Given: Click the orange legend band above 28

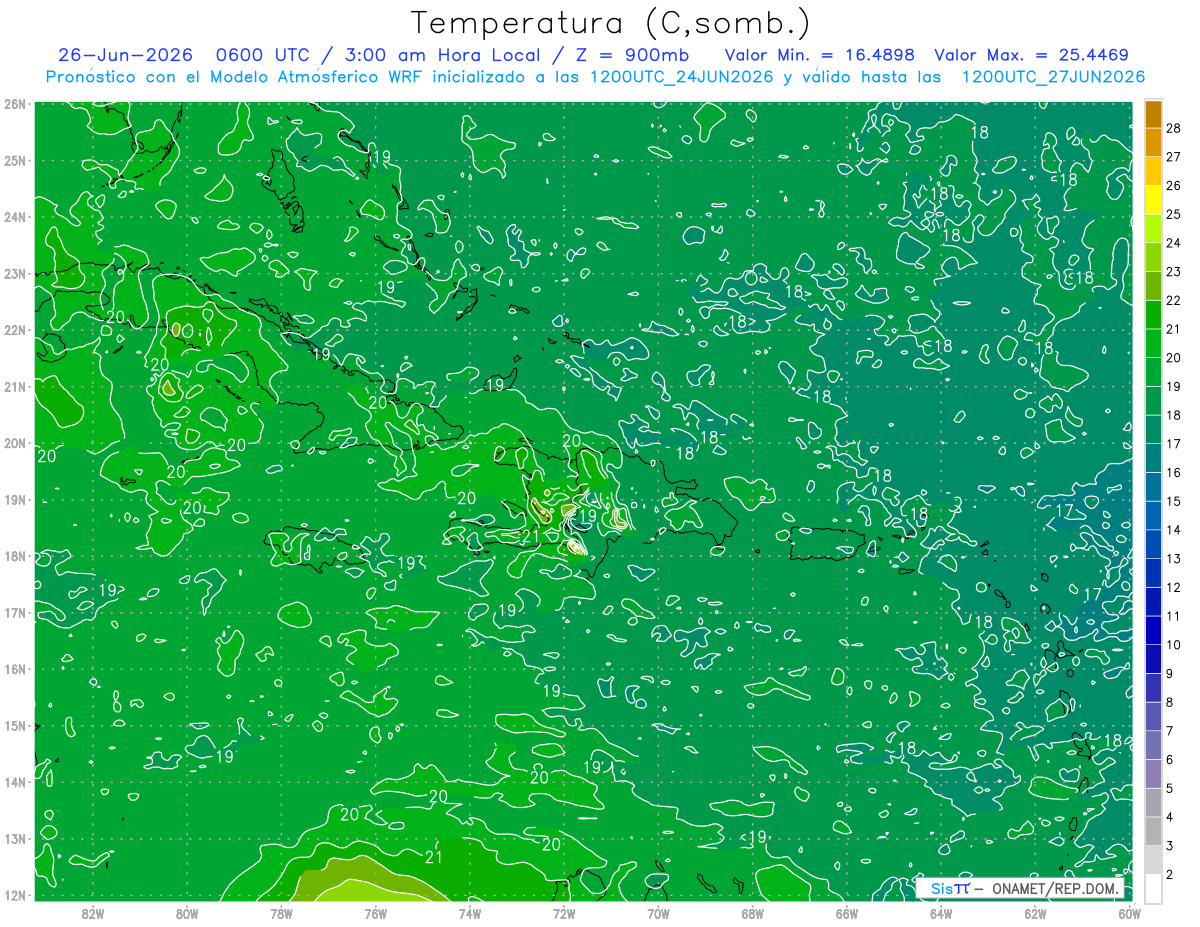Looking at the screenshot, I should (1153, 113).
